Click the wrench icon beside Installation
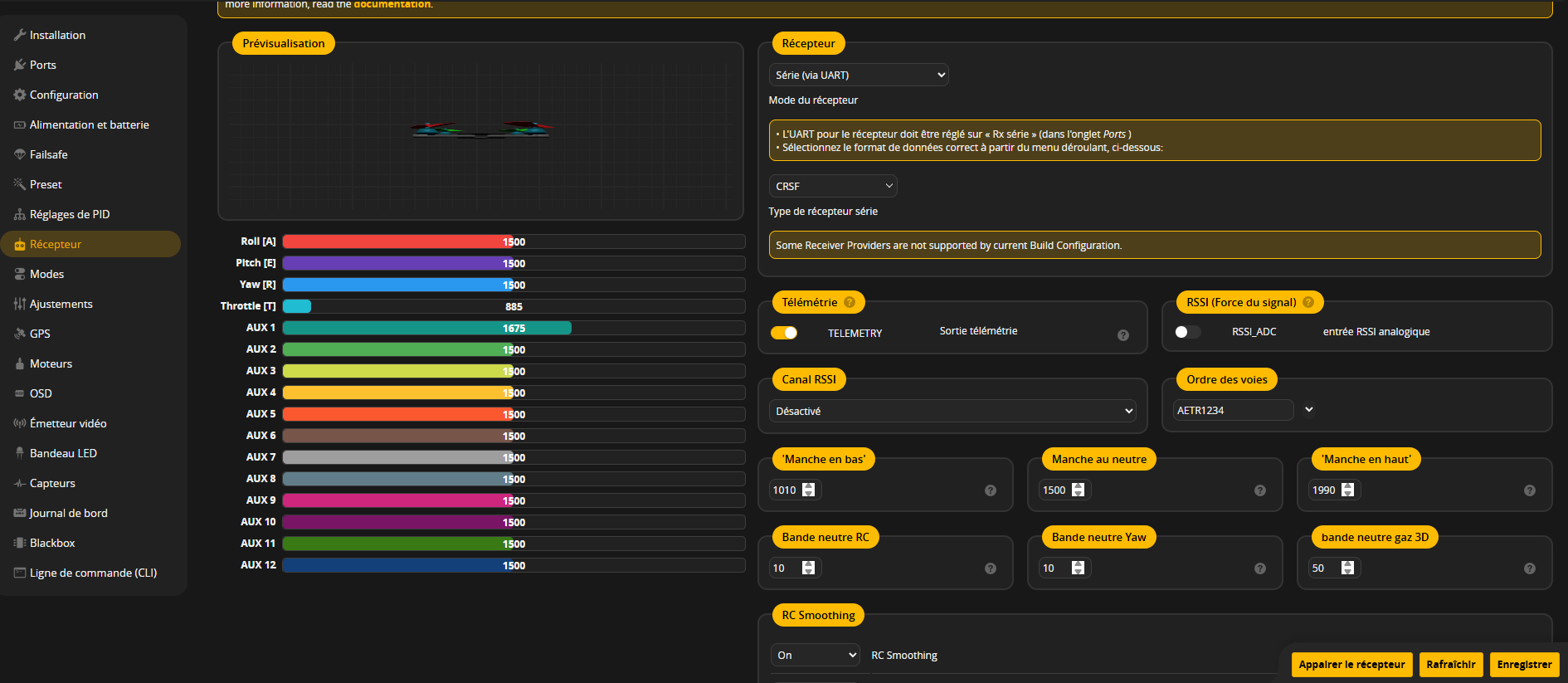 tap(20, 35)
